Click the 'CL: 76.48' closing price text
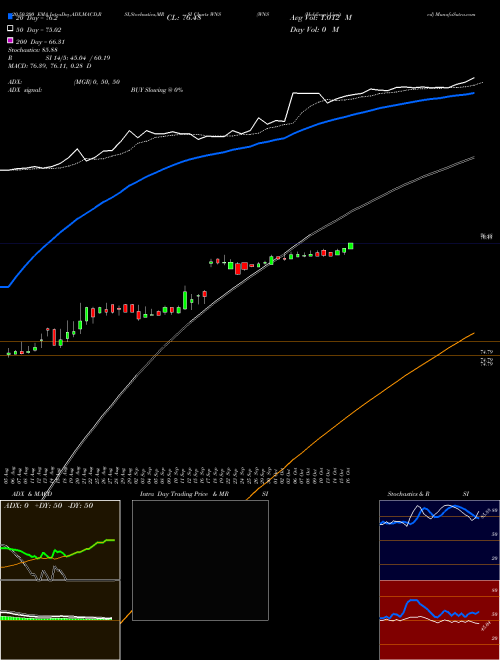The width and height of the screenshot is (500, 660). point(184,18)
